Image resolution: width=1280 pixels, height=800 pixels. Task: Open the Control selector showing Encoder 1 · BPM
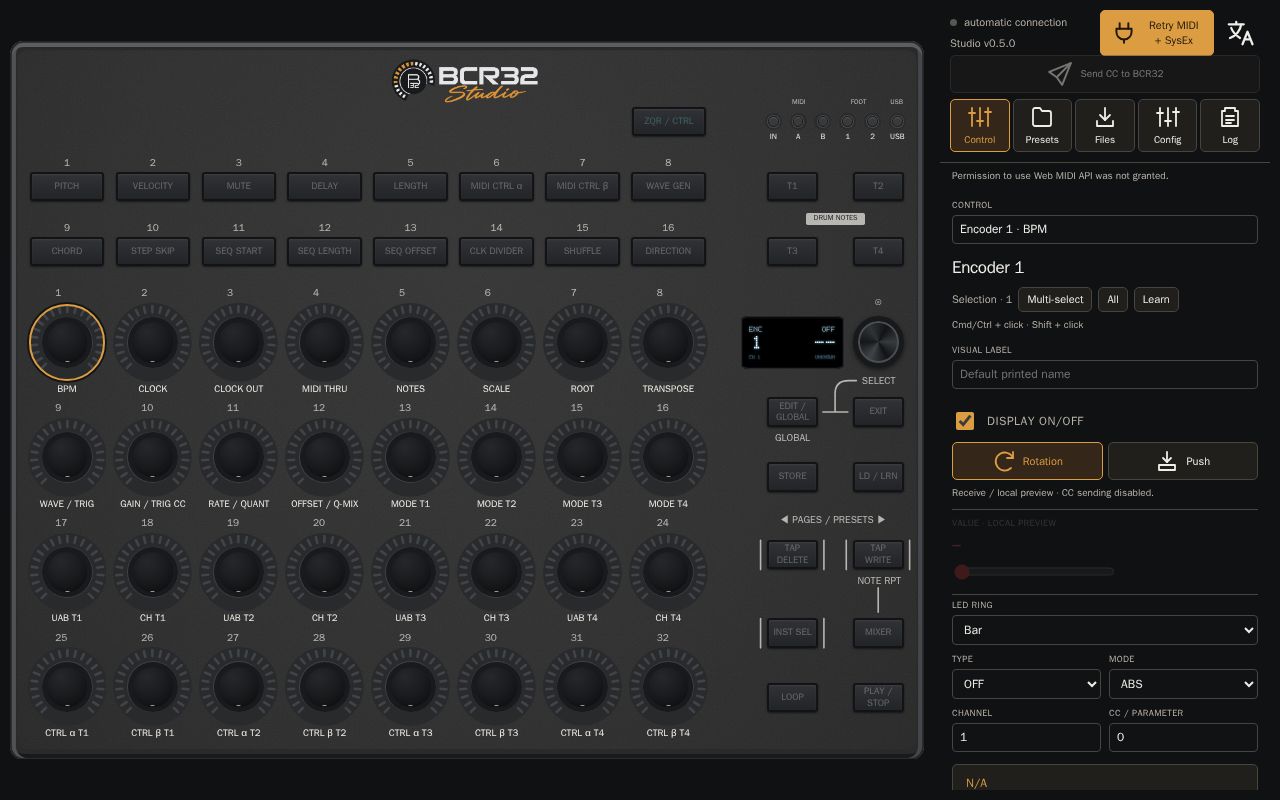[1105, 229]
